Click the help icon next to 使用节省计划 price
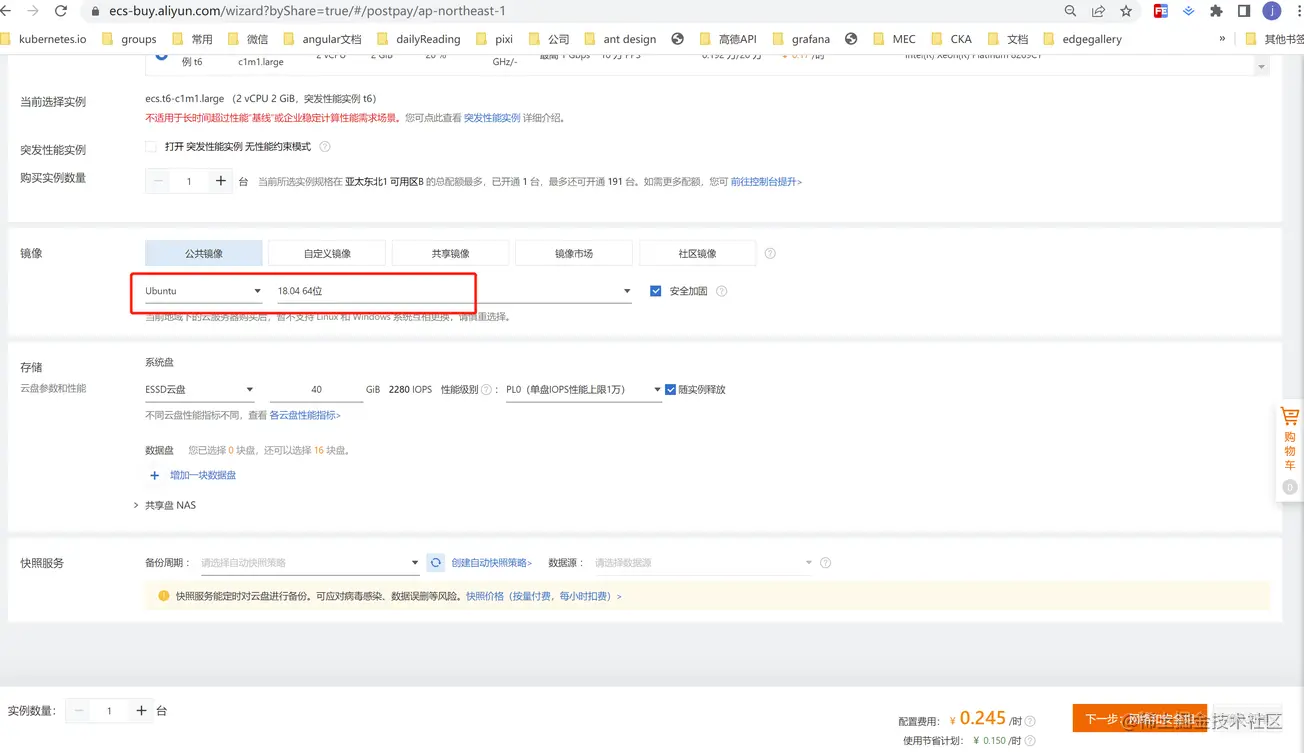 (x=1030, y=741)
